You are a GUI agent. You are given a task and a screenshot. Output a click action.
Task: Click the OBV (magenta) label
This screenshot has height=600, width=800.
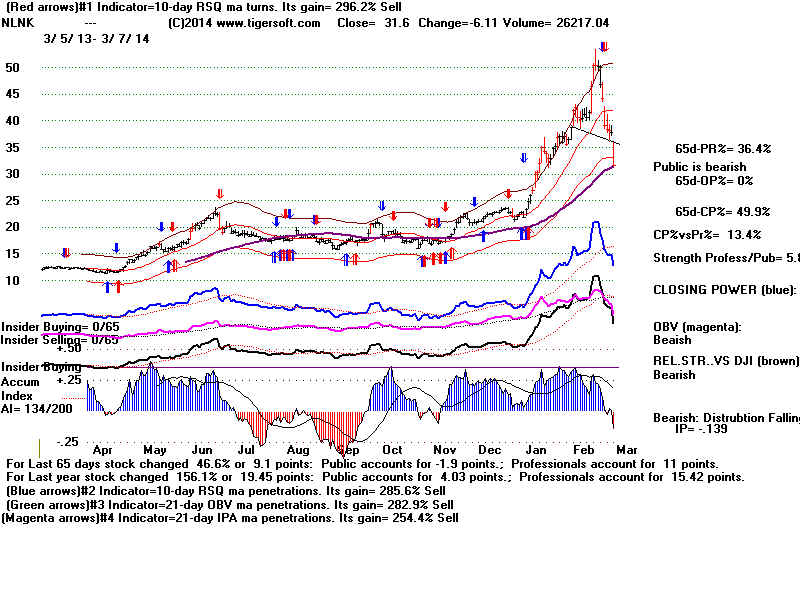(x=697, y=328)
